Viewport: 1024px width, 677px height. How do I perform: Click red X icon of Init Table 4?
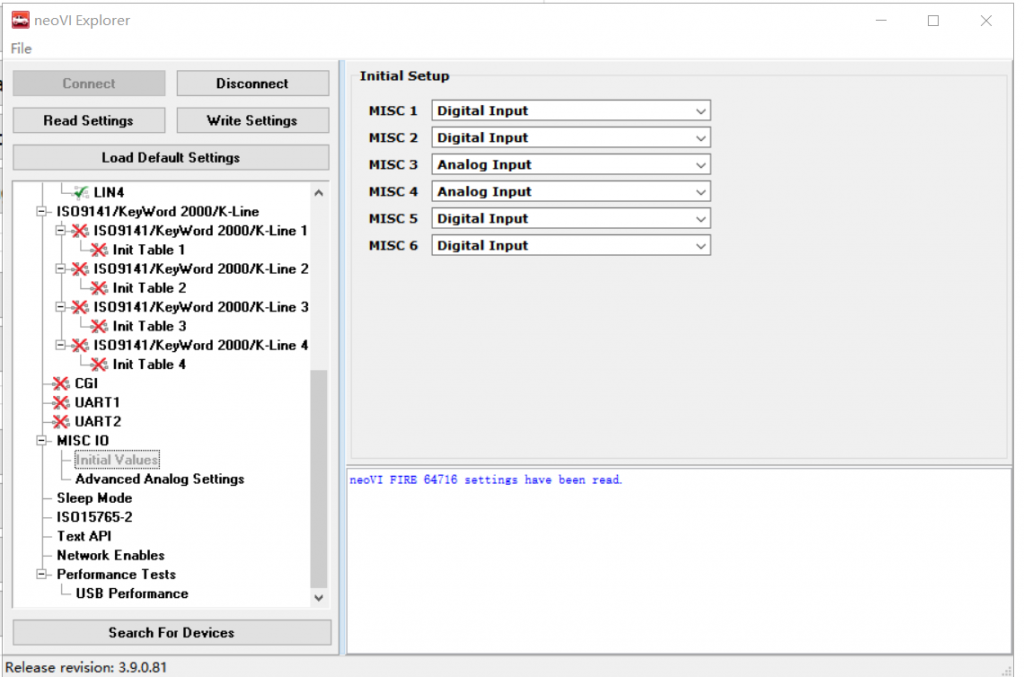pyautogui.click(x=99, y=364)
